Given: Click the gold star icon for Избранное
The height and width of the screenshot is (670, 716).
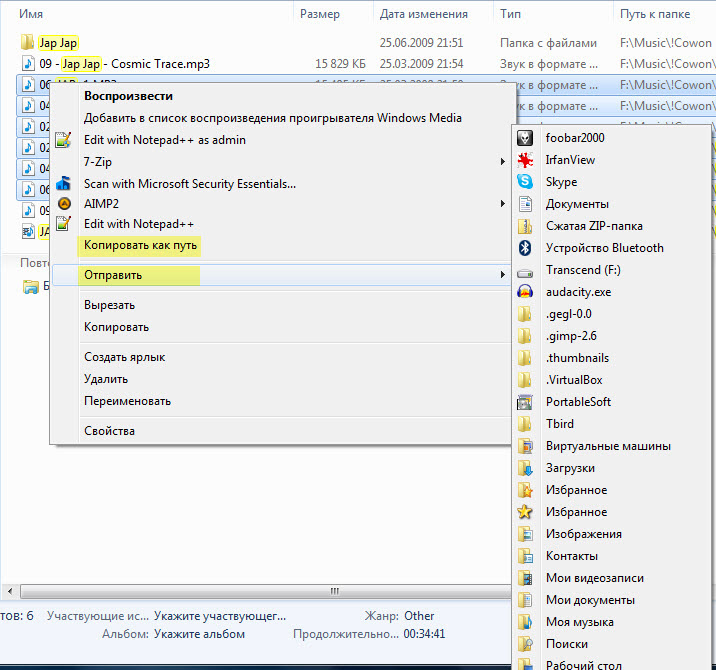Looking at the screenshot, I should pos(525,512).
